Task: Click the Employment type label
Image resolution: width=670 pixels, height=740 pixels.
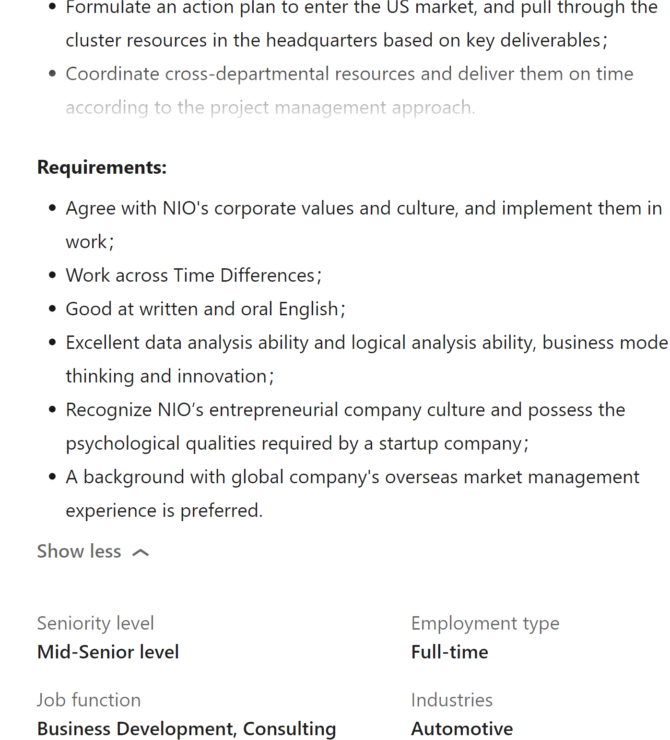Action: 485,623
